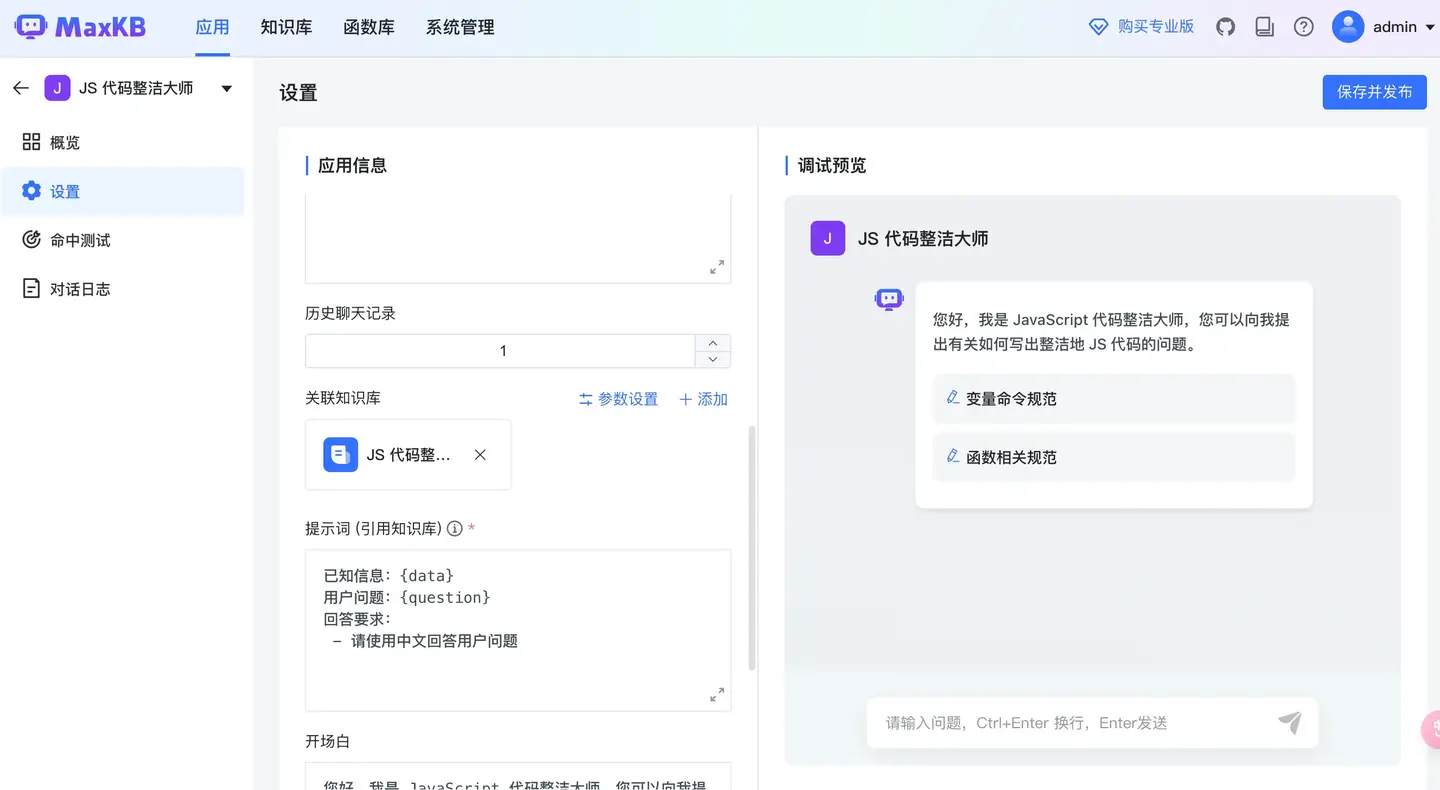The image size is (1440, 790).
Task: Open the 系统管理 section
Action: (x=459, y=27)
